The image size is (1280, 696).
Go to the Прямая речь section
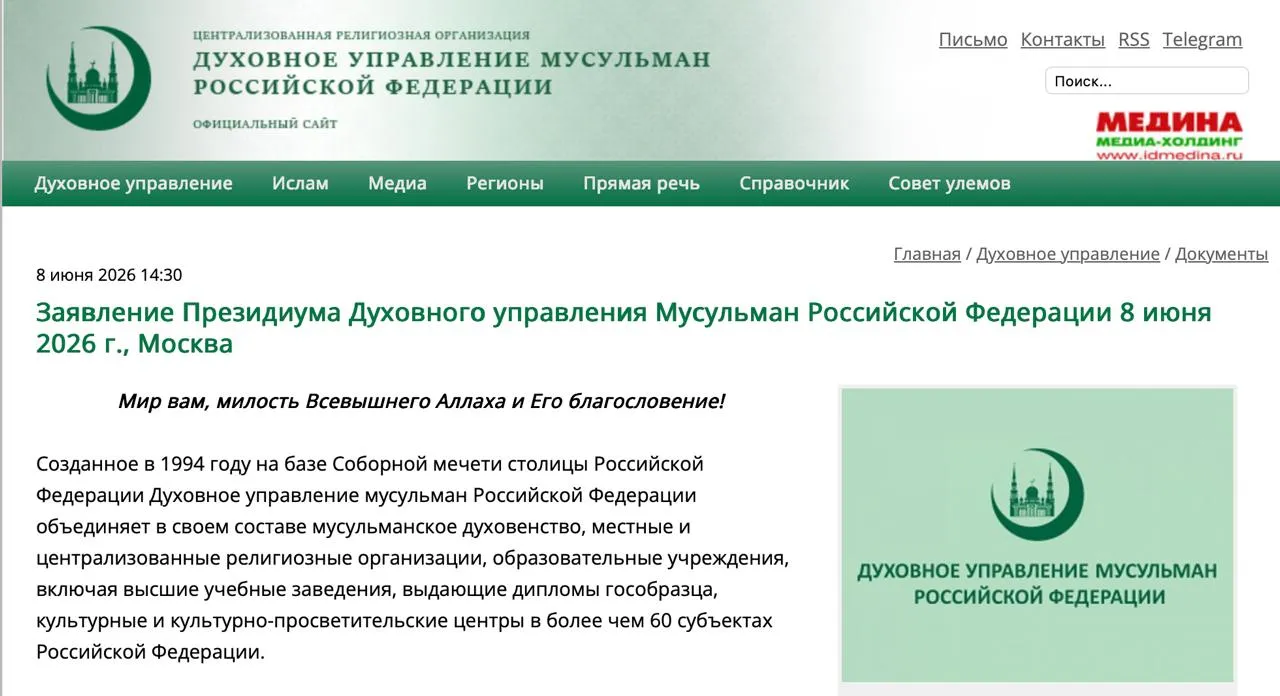pos(641,183)
